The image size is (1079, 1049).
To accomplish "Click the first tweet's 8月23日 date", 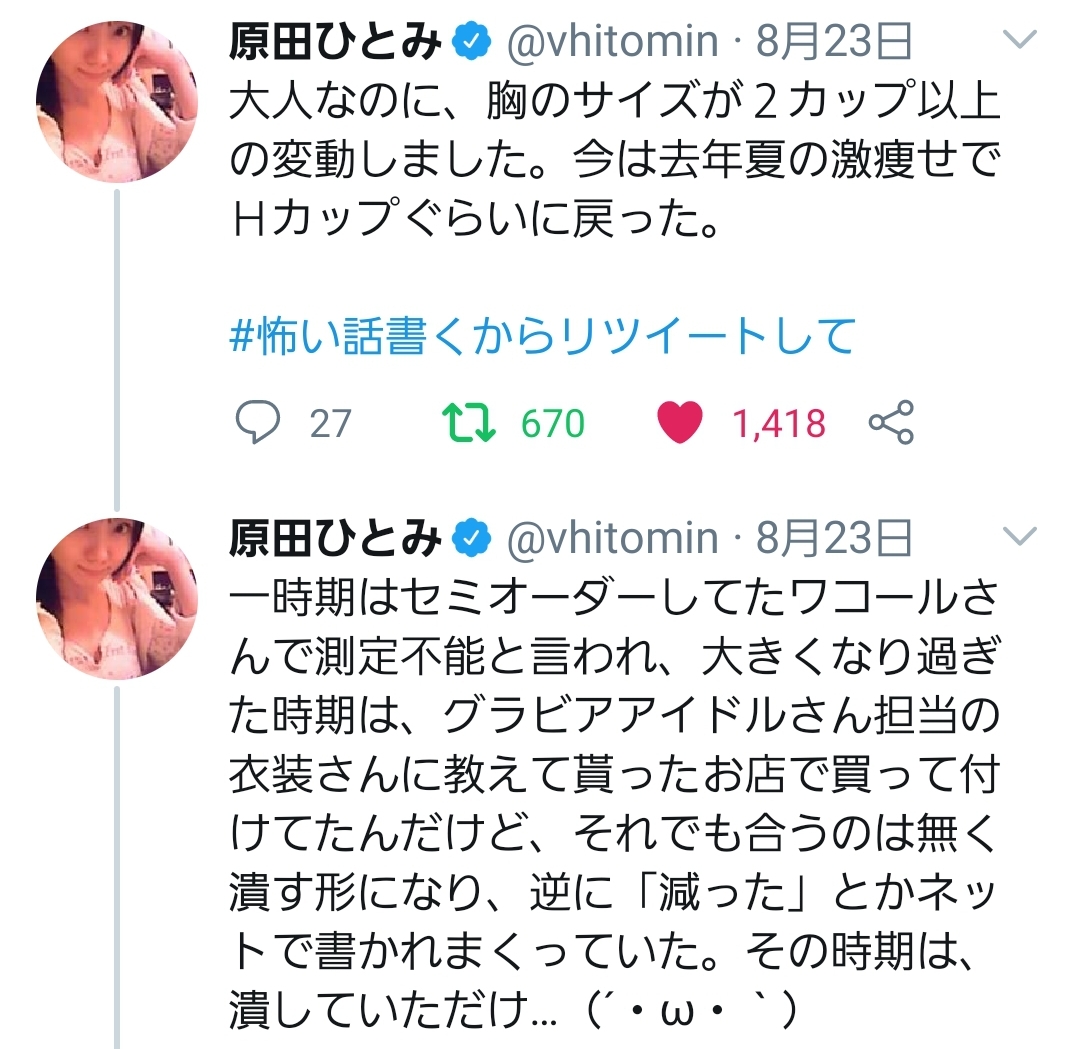I will click(834, 41).
